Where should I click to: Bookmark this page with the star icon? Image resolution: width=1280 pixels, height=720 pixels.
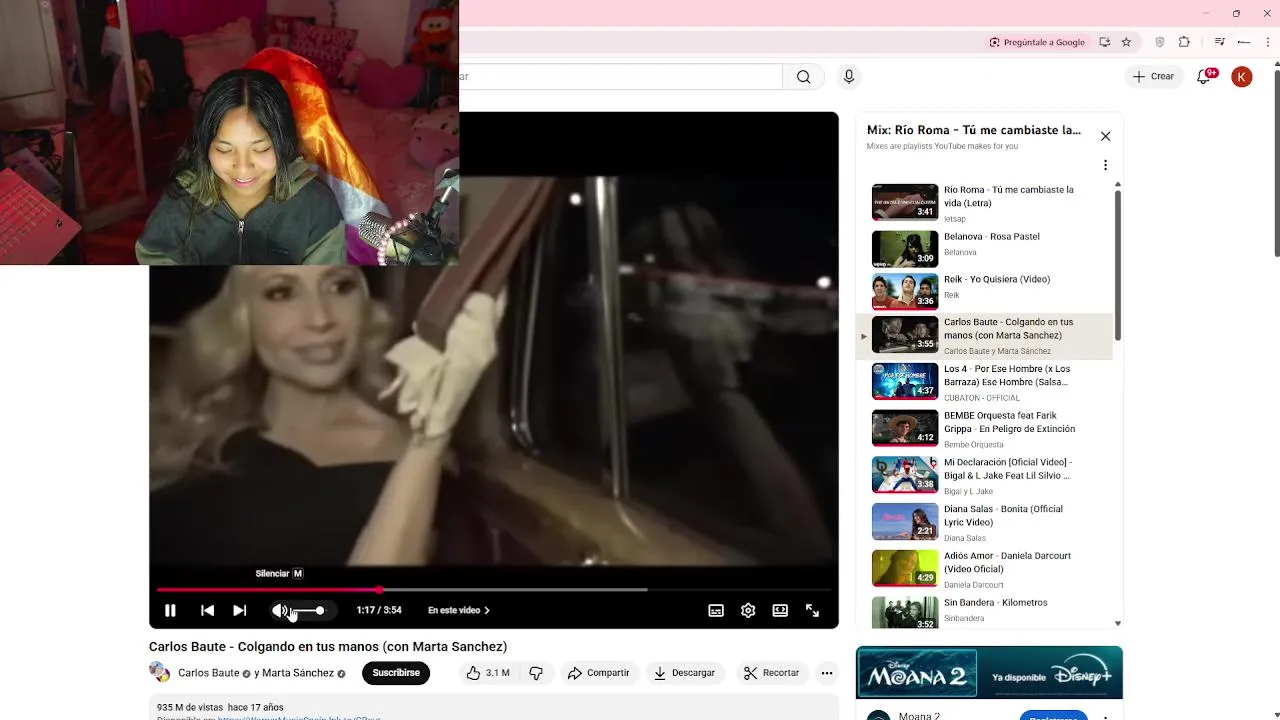coord(1126,42)
